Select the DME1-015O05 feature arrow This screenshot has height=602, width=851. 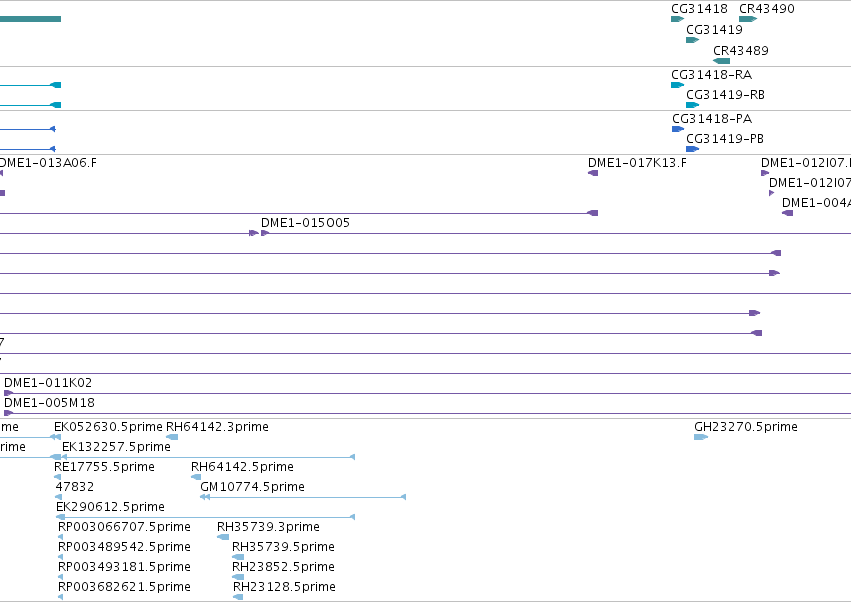265,233
